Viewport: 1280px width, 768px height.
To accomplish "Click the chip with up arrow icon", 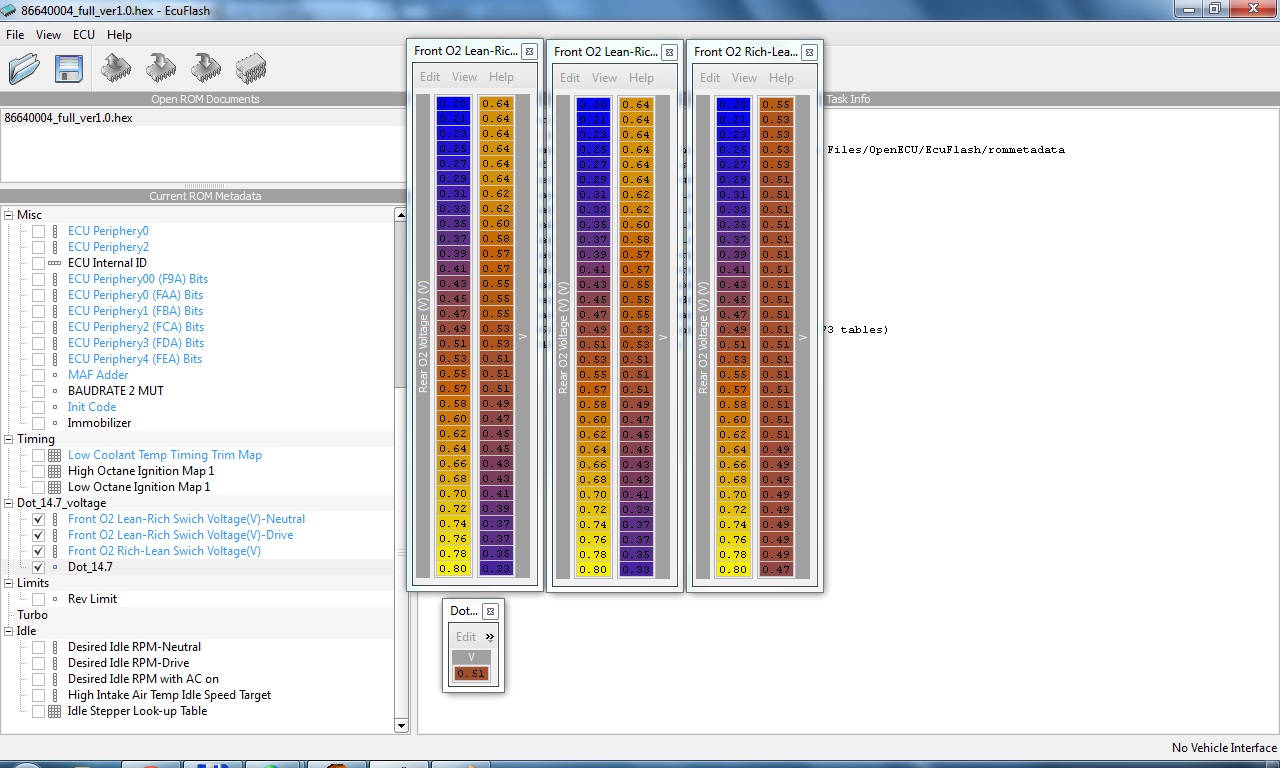I will point(116,68).
